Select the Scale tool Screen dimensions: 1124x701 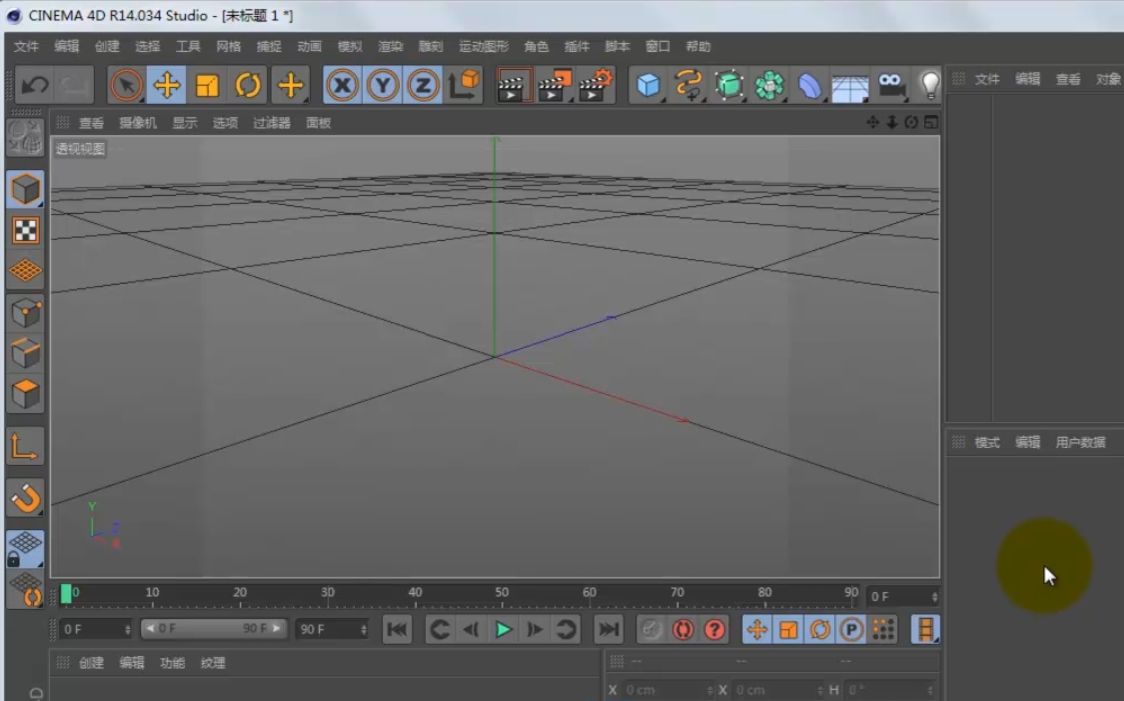click(x=207, y=85)
